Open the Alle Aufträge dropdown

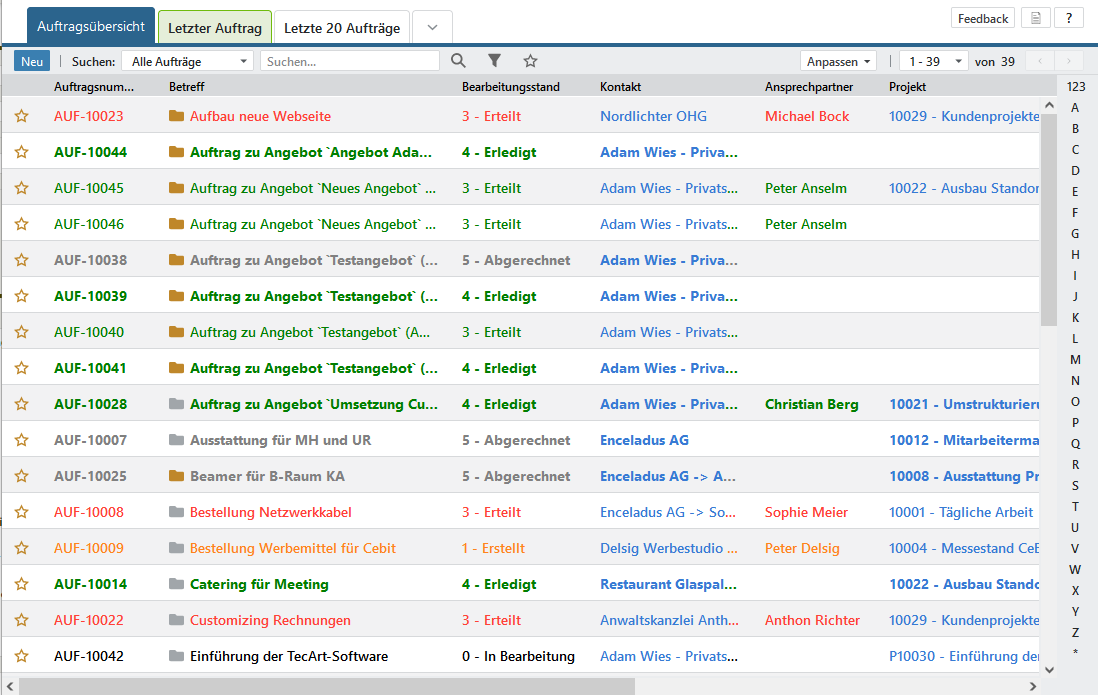click(187, 61)
